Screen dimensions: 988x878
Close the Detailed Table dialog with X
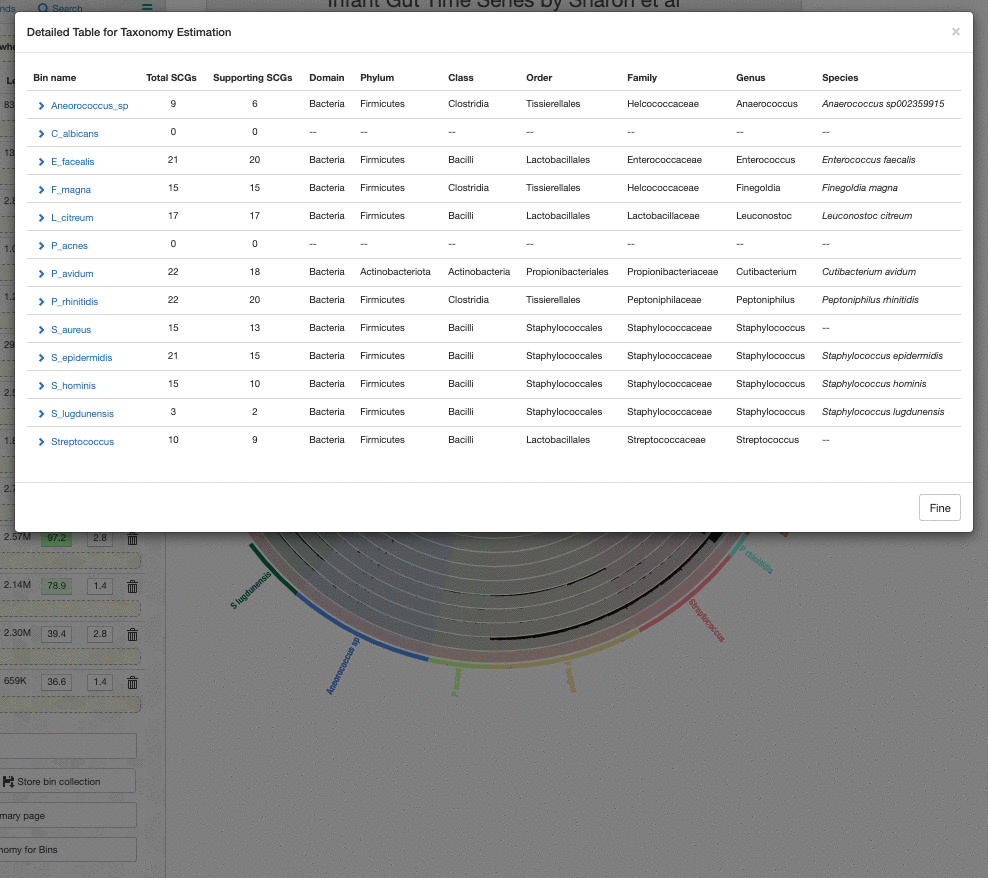click(x=955, y=32)
